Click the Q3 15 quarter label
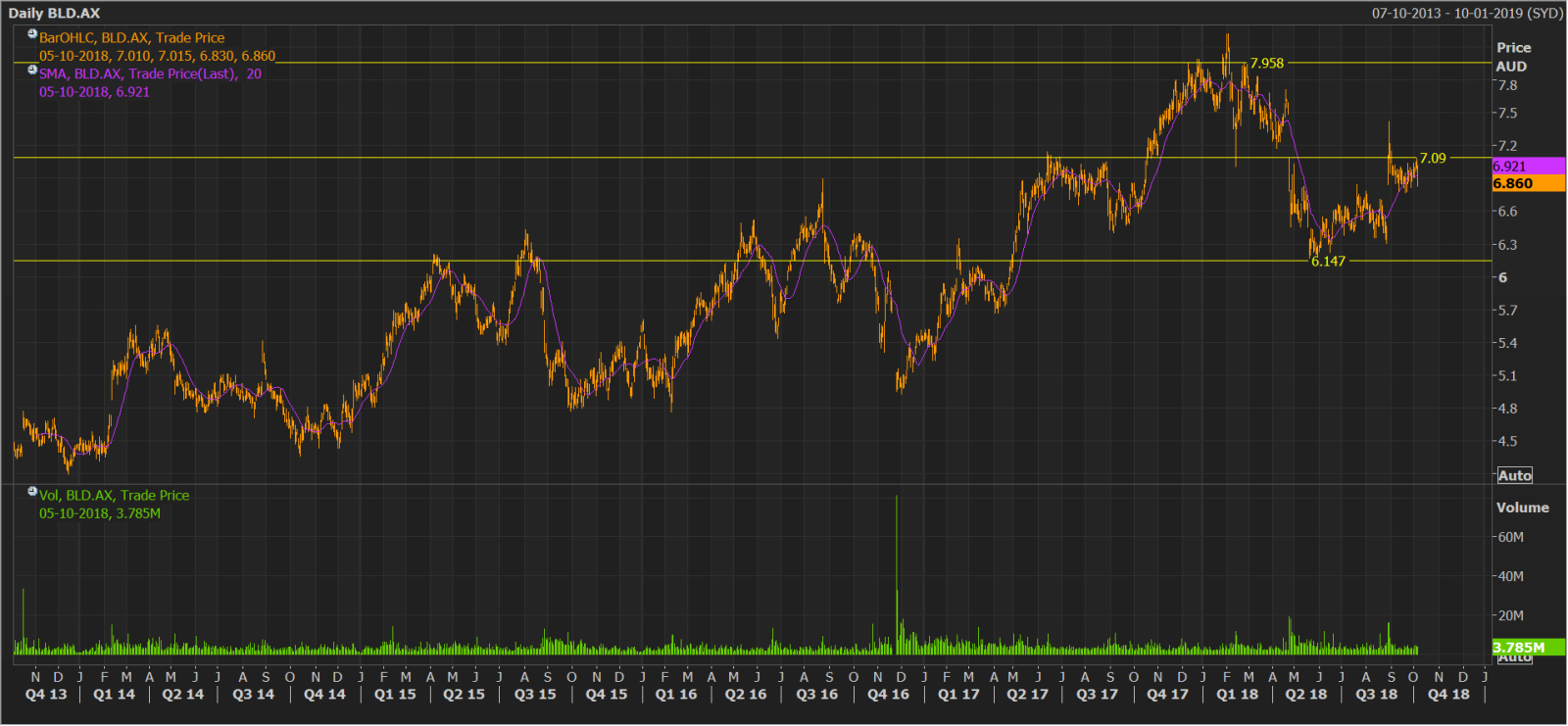This screenshot has width=1568, height=726. pos(535,694)
